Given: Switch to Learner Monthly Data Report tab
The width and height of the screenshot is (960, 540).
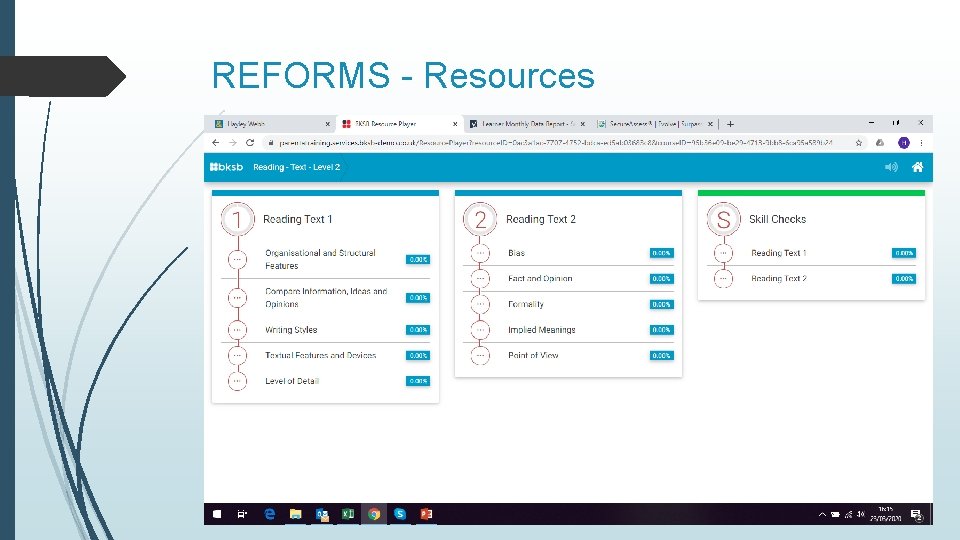Looking at the screenshot, I should 527,124.
